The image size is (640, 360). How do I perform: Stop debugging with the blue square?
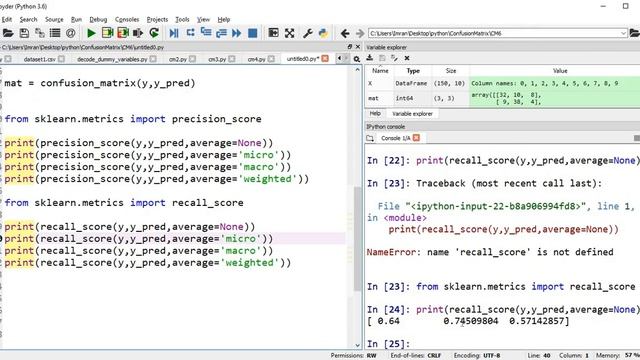pos(253,33)
